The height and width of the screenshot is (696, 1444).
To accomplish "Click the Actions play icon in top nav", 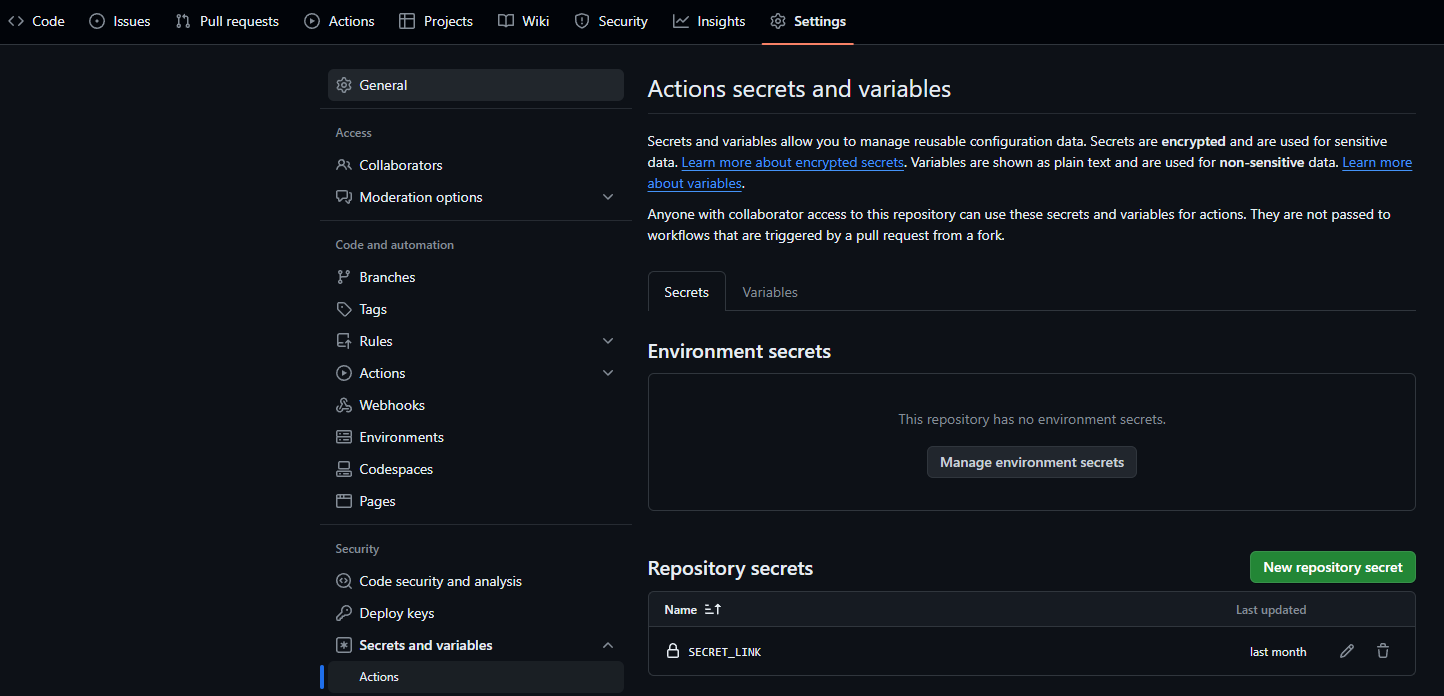I will click(x=312, y=21).
